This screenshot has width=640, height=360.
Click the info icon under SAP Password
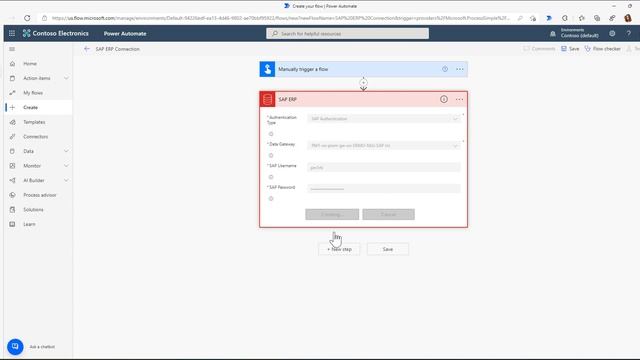click(x=271, y=198)
